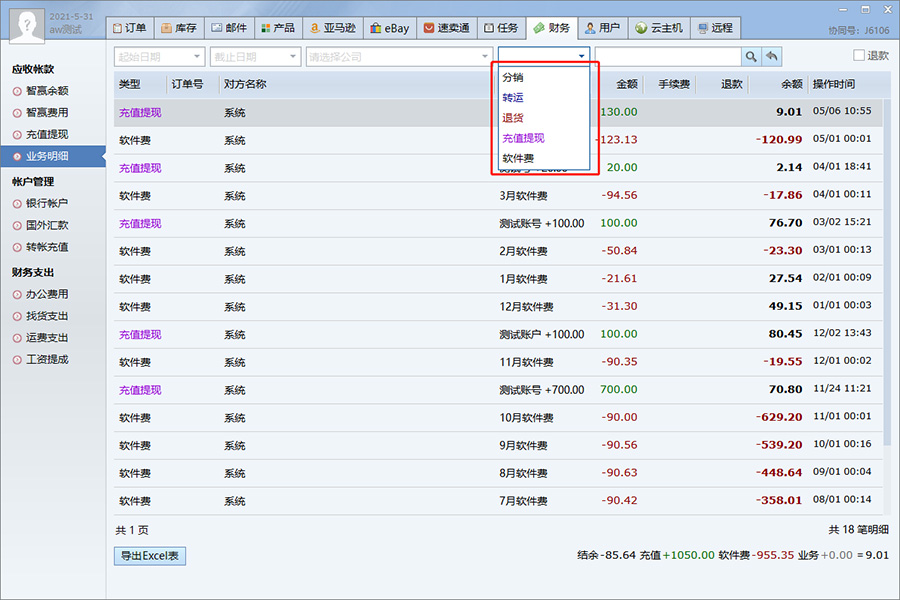This screenshot has height=600, width=900.
Task: Open the 云主机 tab
Action: (x=659, y=28)
